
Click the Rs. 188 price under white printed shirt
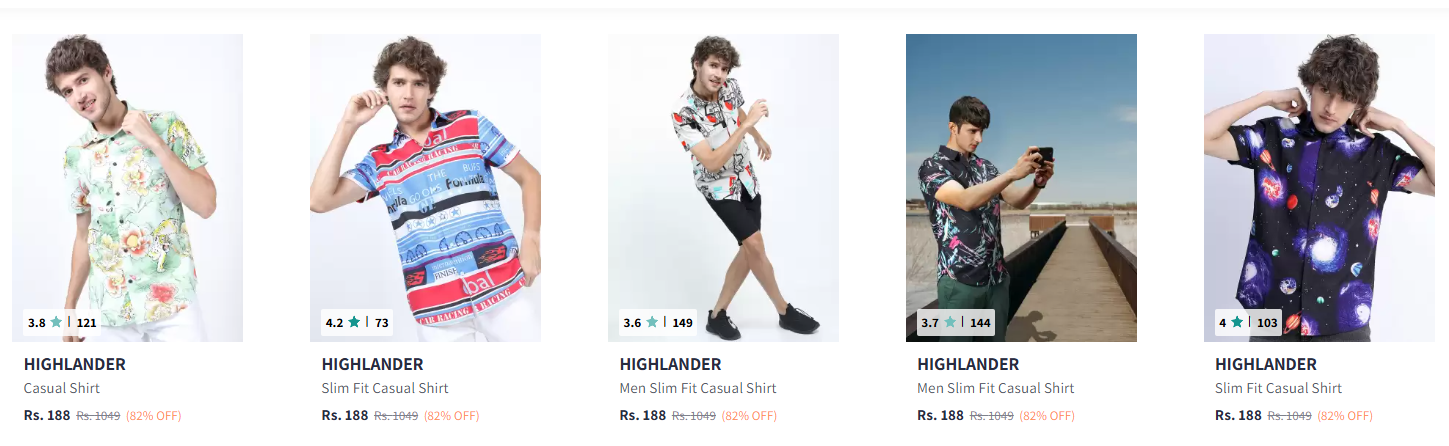coord(643,415)
